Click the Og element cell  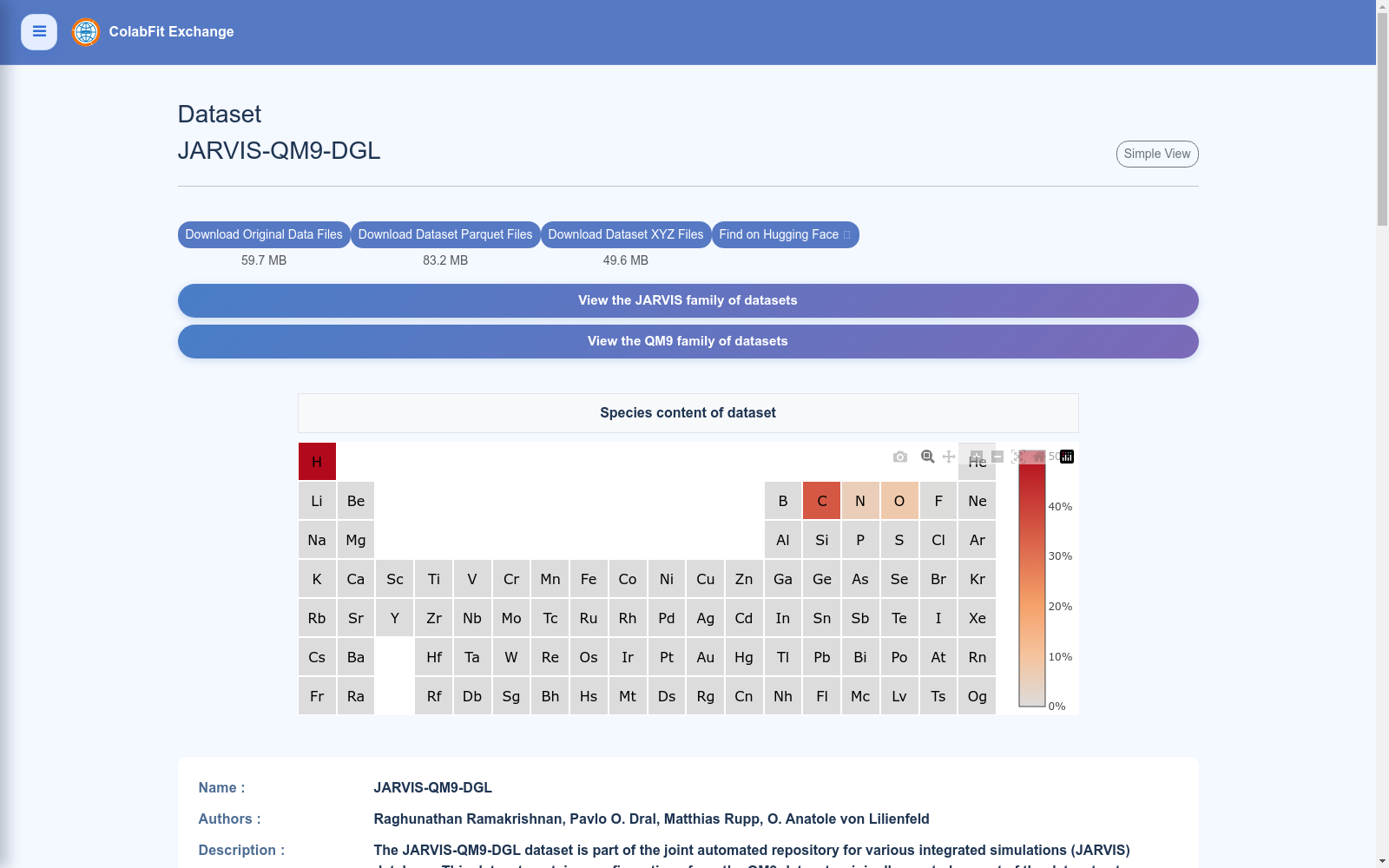pos(978,696)
